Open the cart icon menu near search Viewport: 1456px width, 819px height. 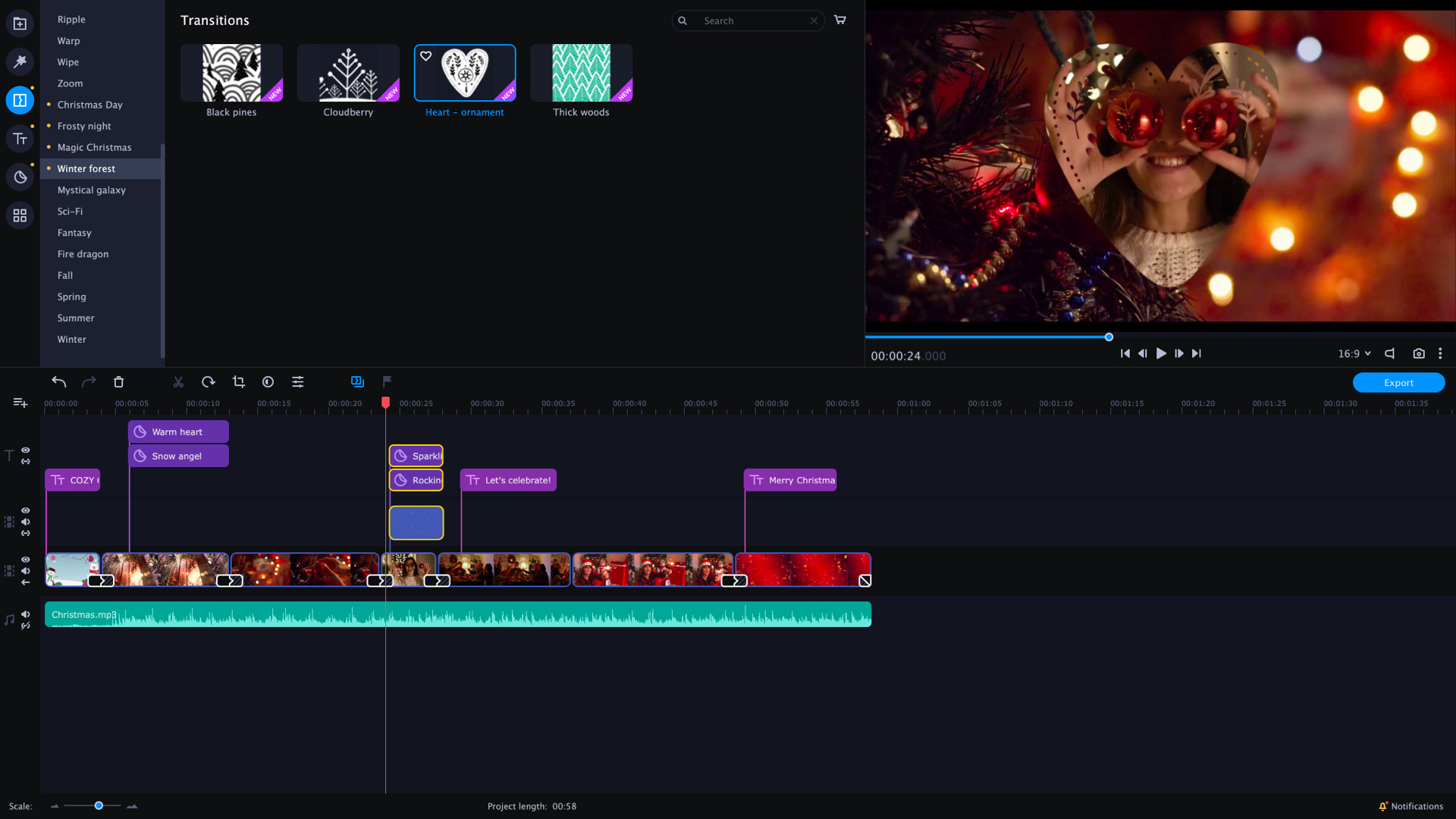point(839,20)
